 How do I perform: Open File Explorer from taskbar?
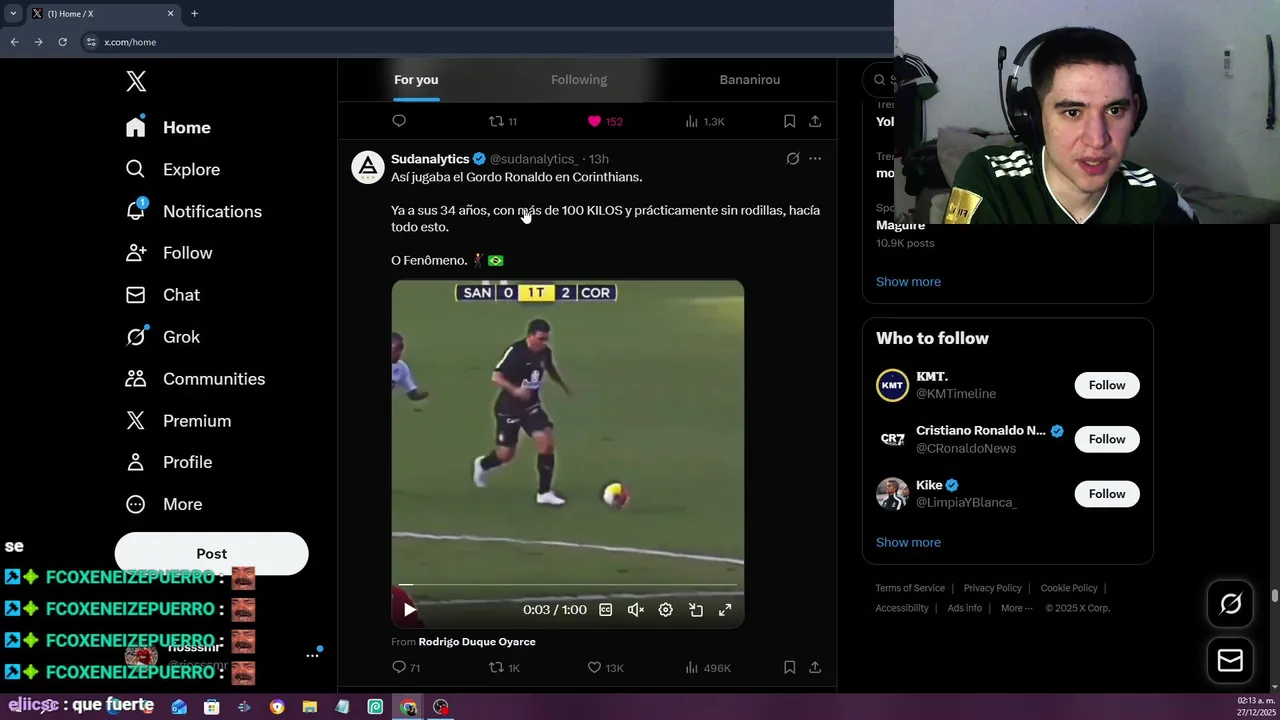pos(309,707)
